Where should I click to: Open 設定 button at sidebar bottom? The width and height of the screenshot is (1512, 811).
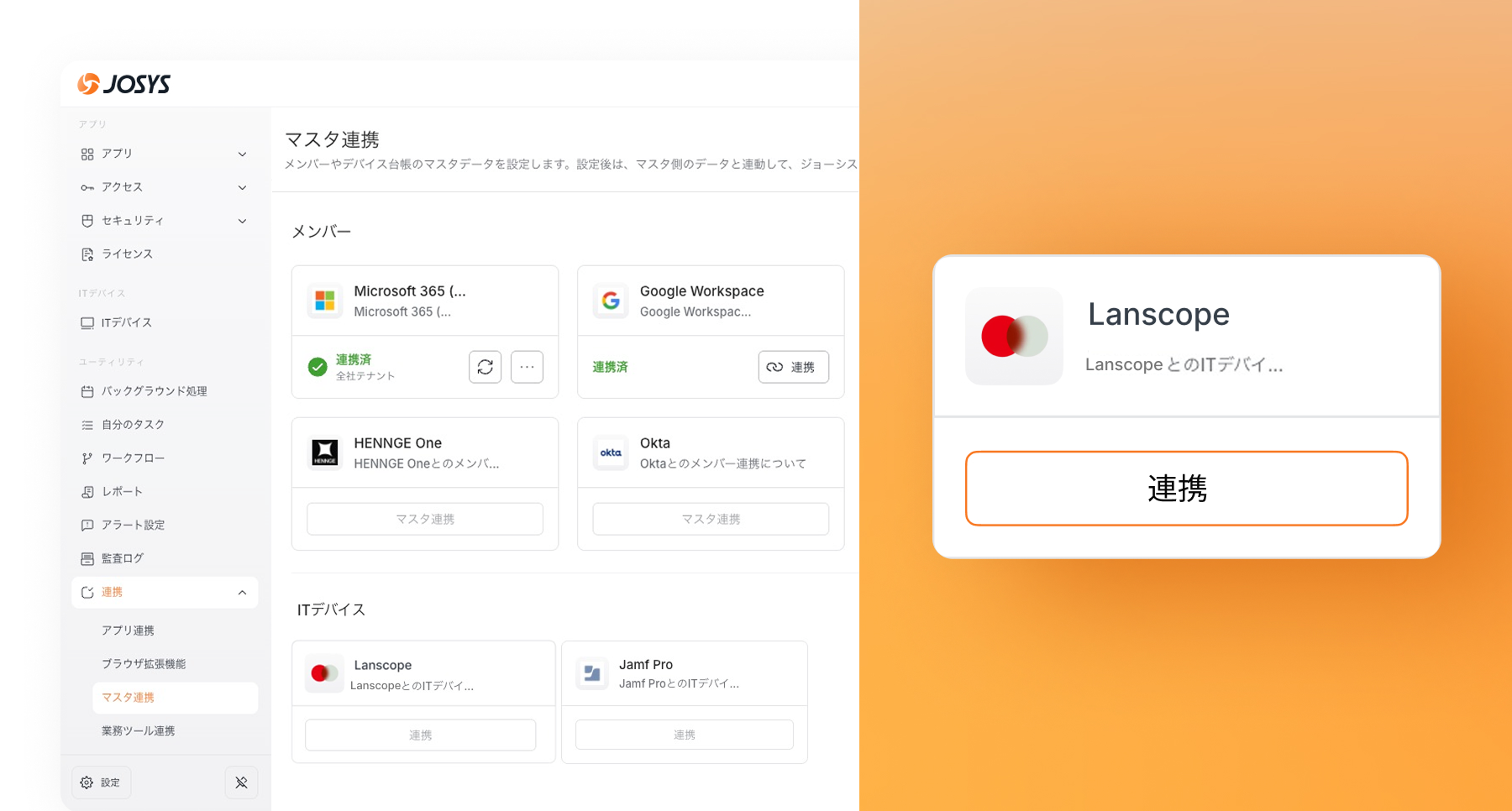pos(102,782)
